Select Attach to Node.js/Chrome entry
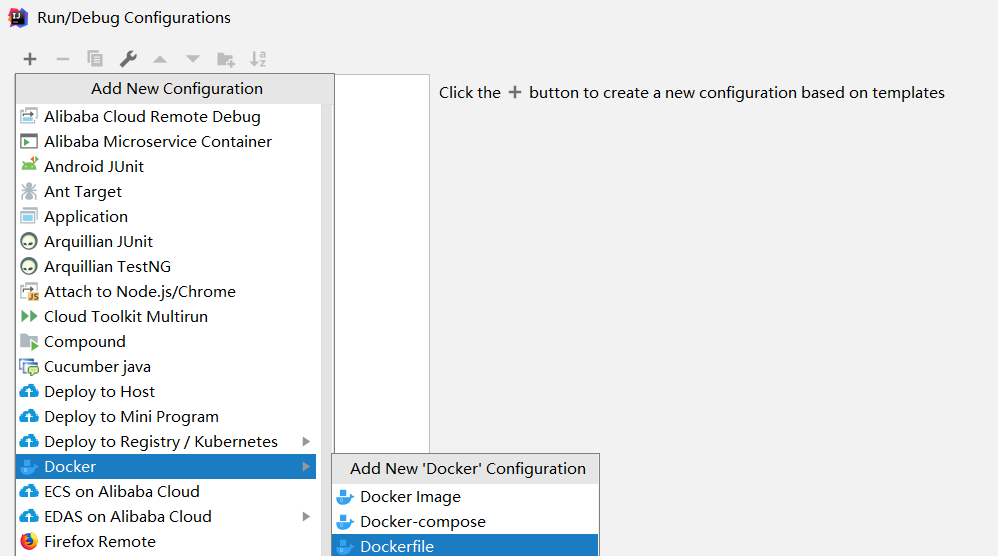The height and width of the screenshot is (556, 998). pos(166,291)
